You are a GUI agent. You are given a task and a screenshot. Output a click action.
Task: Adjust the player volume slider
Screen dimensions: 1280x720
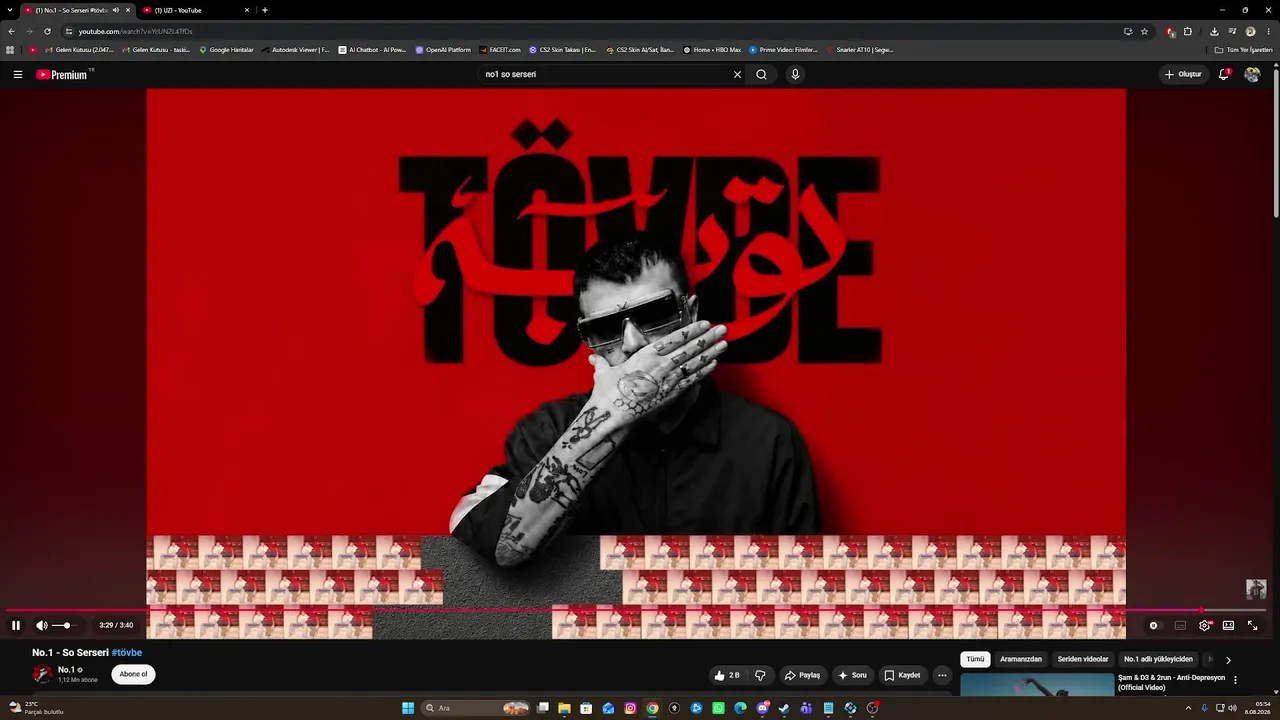click(64, 625)
